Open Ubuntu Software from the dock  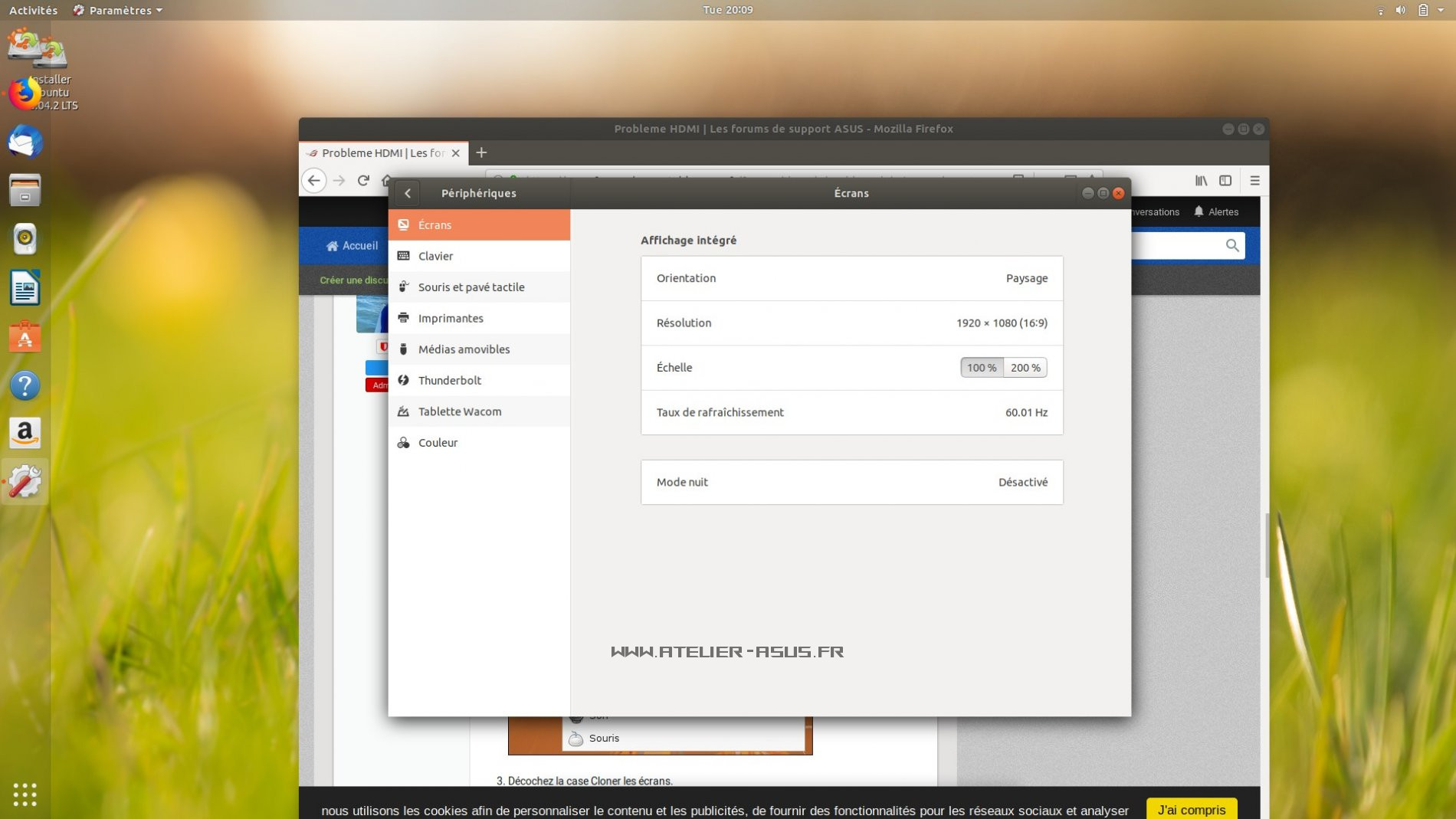click(25, 337)
